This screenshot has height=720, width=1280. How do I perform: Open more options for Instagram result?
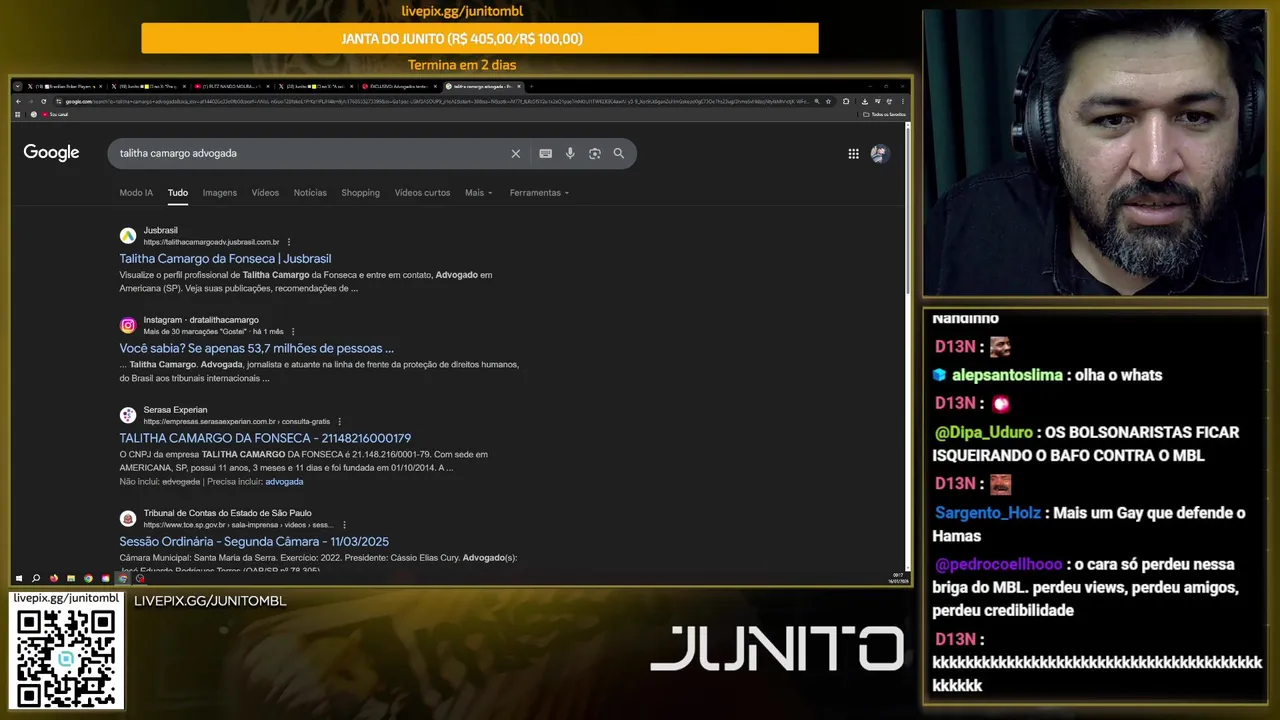tap(293, 331)
